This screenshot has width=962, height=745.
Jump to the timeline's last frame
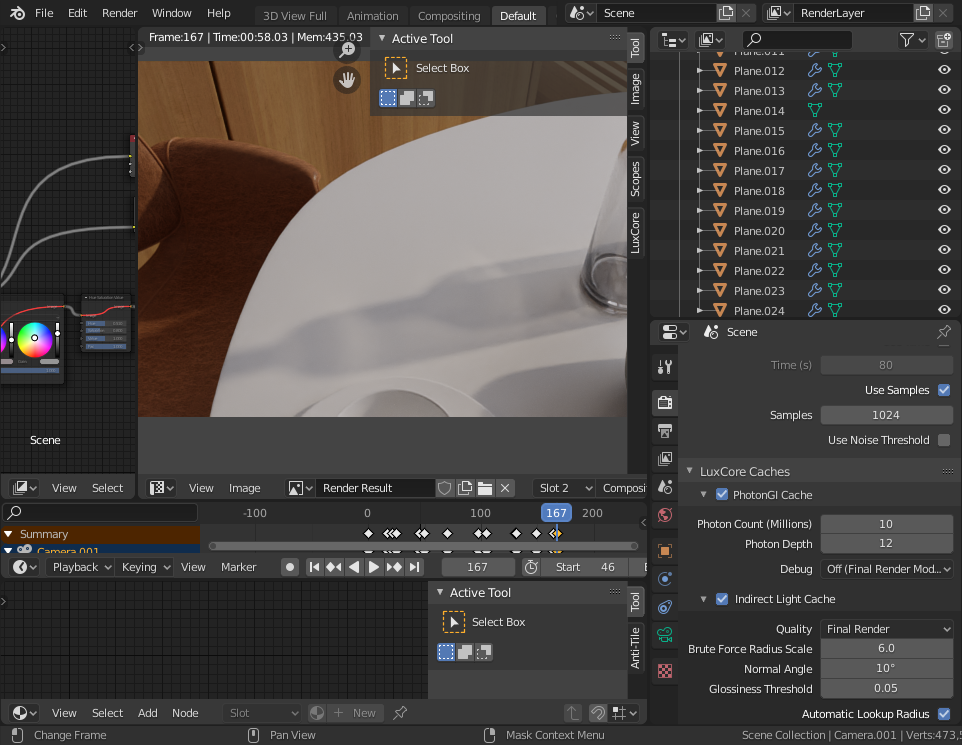pyautogui.click(x=414, y=567)
